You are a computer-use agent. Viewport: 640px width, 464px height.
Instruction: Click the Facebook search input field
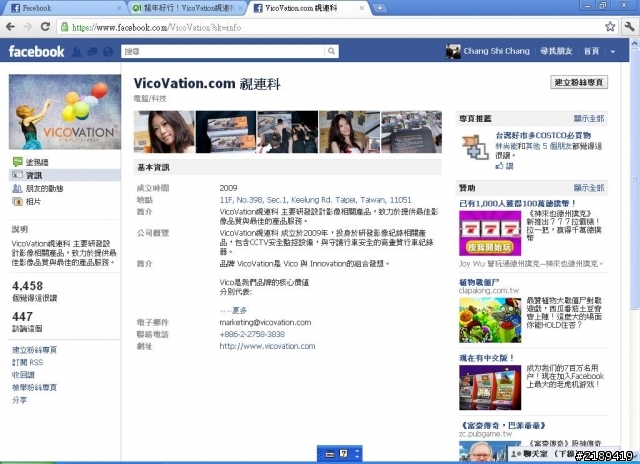tap(223, 51)
